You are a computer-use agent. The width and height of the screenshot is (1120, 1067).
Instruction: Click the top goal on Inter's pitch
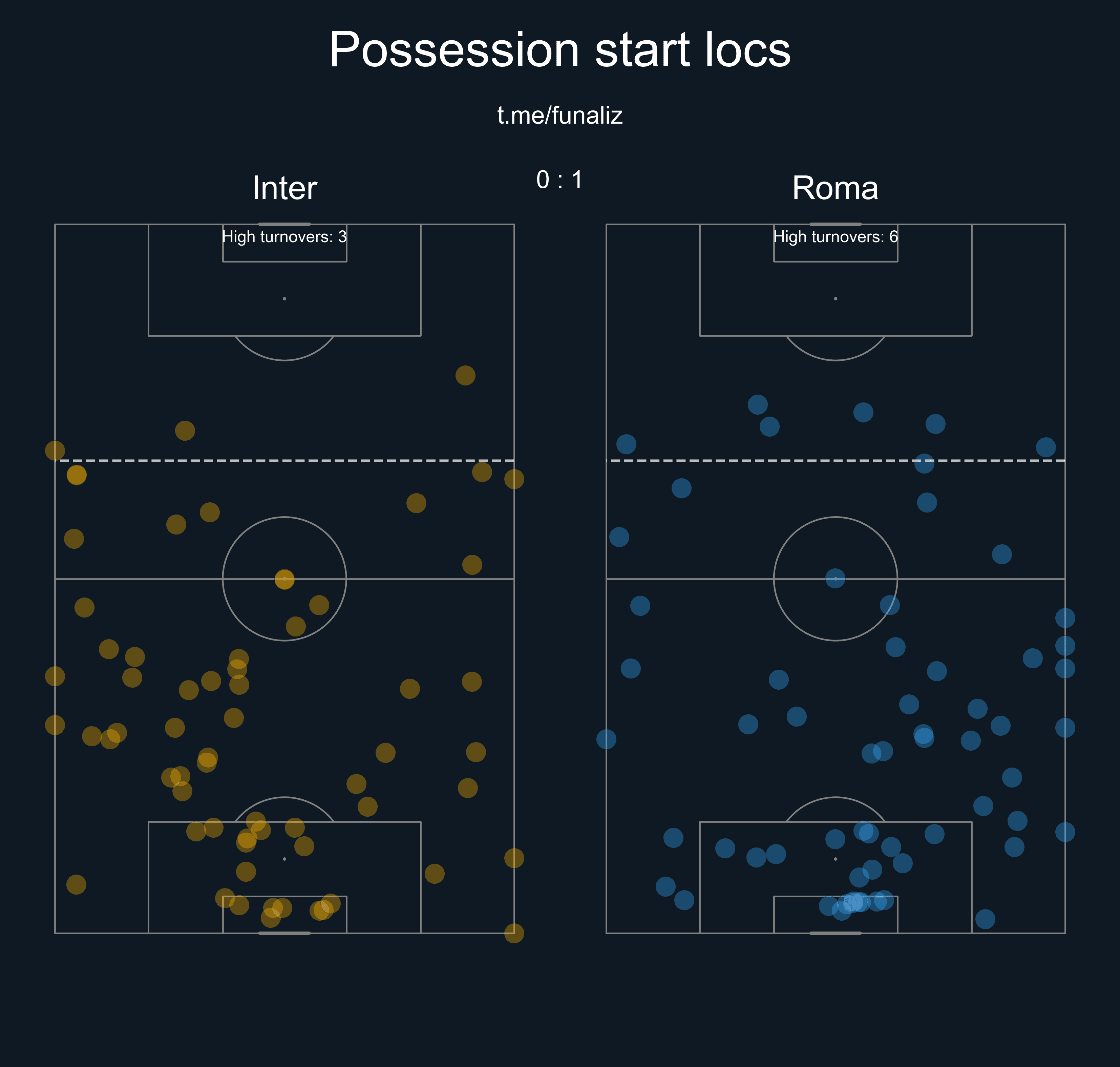(x=284, y=224)
